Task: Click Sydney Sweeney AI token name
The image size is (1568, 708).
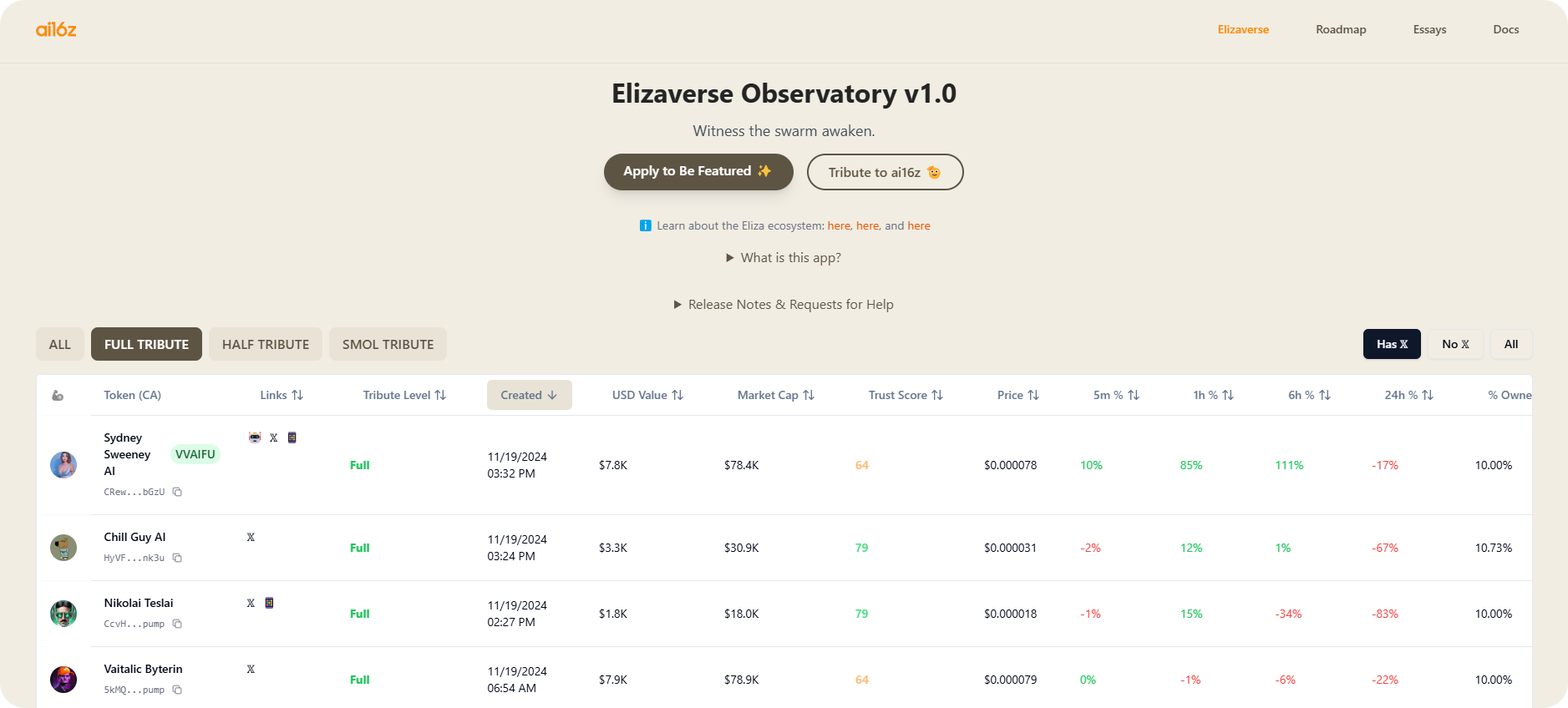Action: (127, 454)
